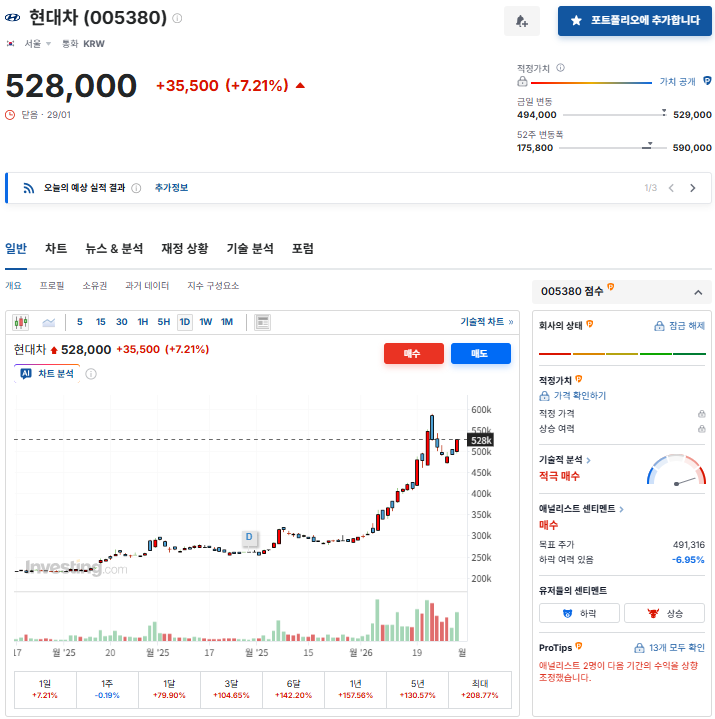Open AI 차트 분석 button
This screenshot has width=715, height=719.
click(47, 374)
